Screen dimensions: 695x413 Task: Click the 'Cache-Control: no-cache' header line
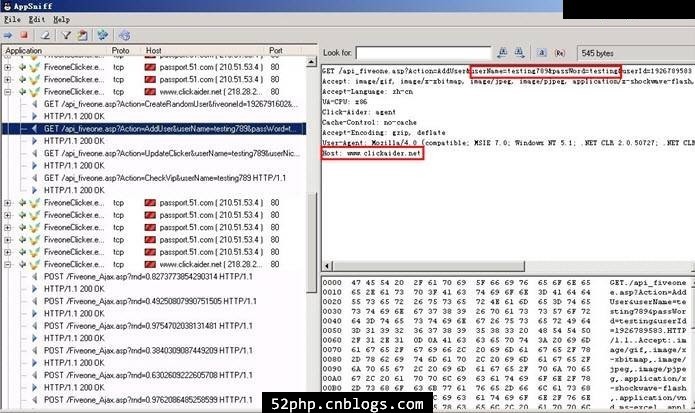tap(369, 122)
